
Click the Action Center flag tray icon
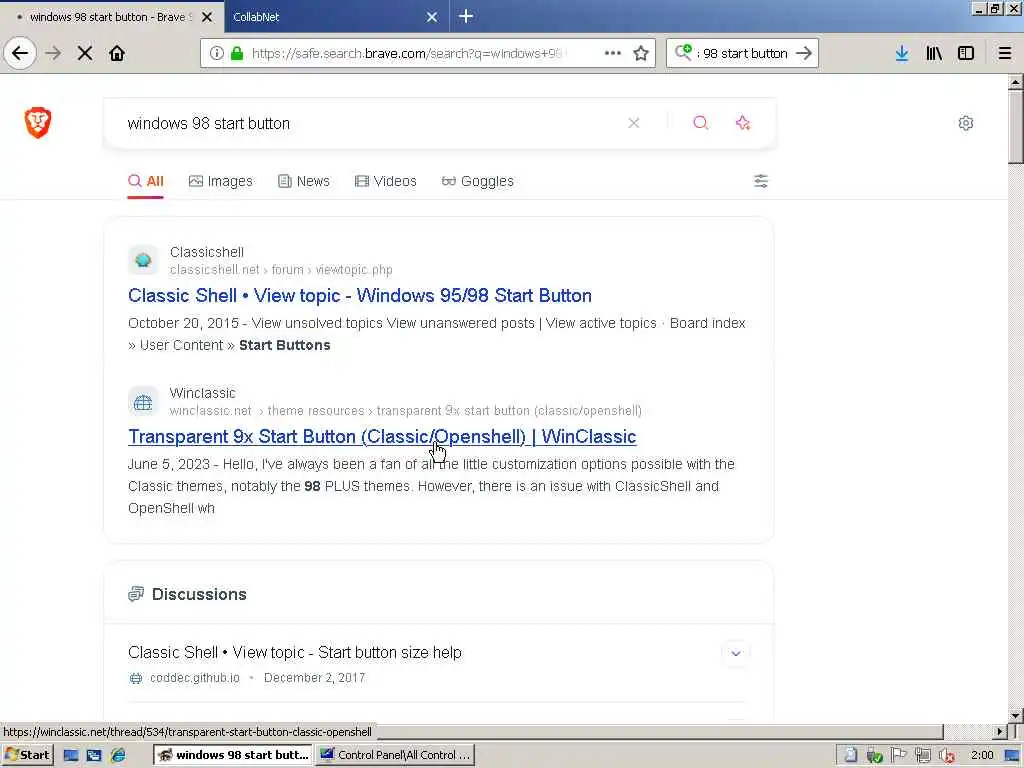point(899,755)
